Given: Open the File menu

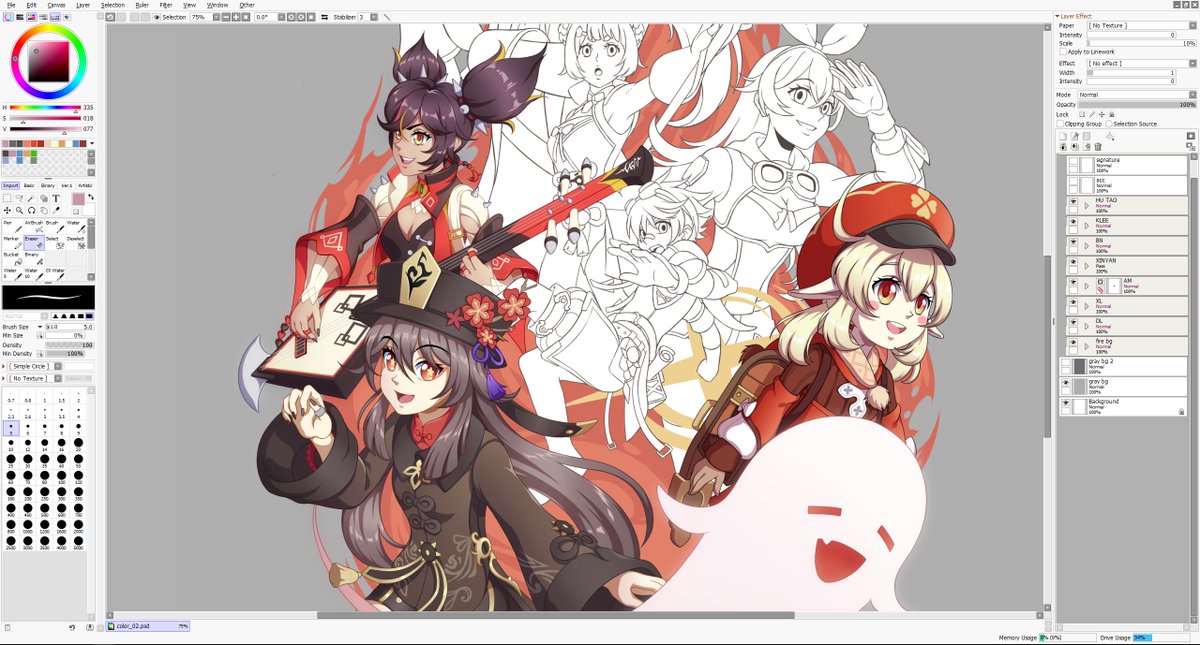Looking at the screenshot, I should 11,5.
